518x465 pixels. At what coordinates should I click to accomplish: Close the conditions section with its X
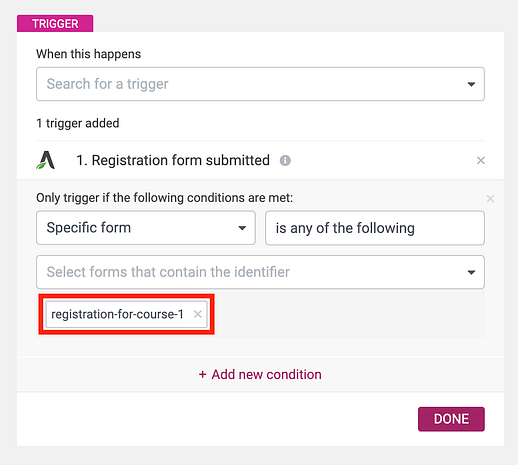point(490,199)
